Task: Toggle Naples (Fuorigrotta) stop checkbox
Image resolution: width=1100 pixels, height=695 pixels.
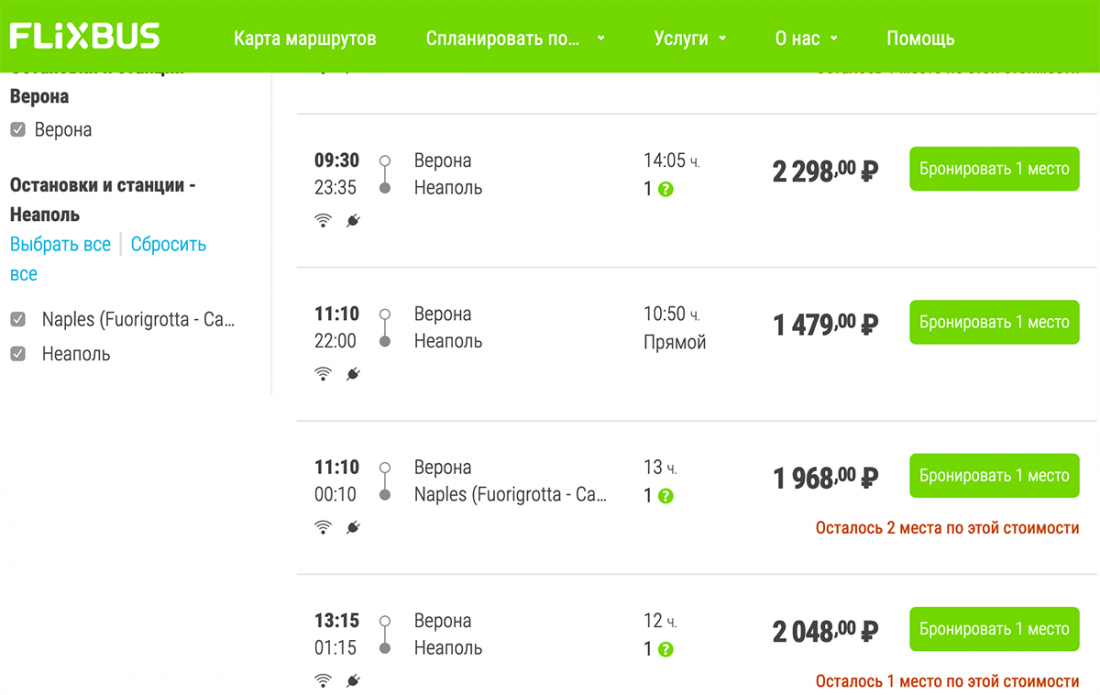Action: (18, 320)
